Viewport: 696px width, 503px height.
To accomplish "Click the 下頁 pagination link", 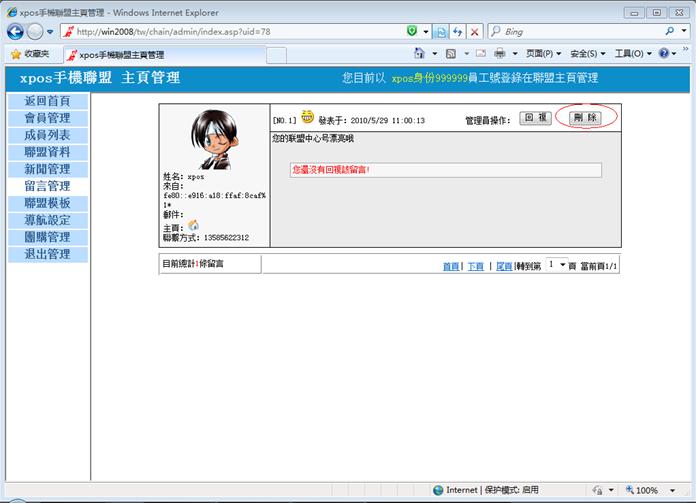I will [x=476, y=266].
